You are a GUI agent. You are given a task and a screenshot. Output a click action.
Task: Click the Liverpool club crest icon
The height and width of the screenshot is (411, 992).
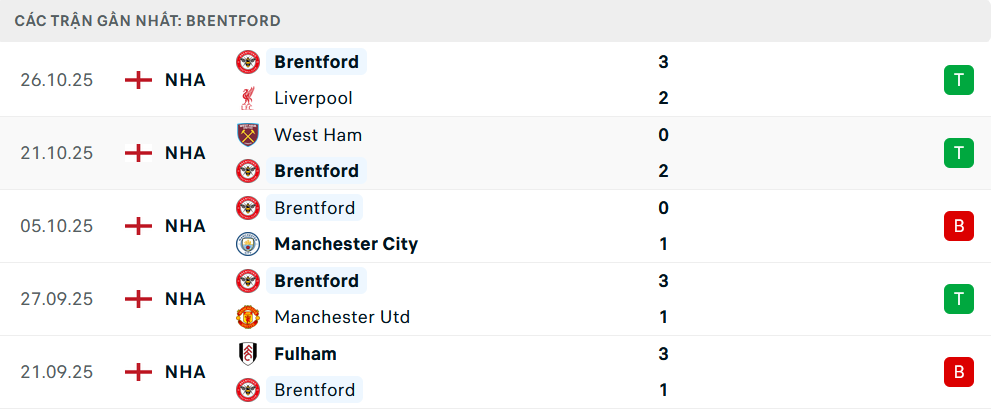[x=247, y=98]
